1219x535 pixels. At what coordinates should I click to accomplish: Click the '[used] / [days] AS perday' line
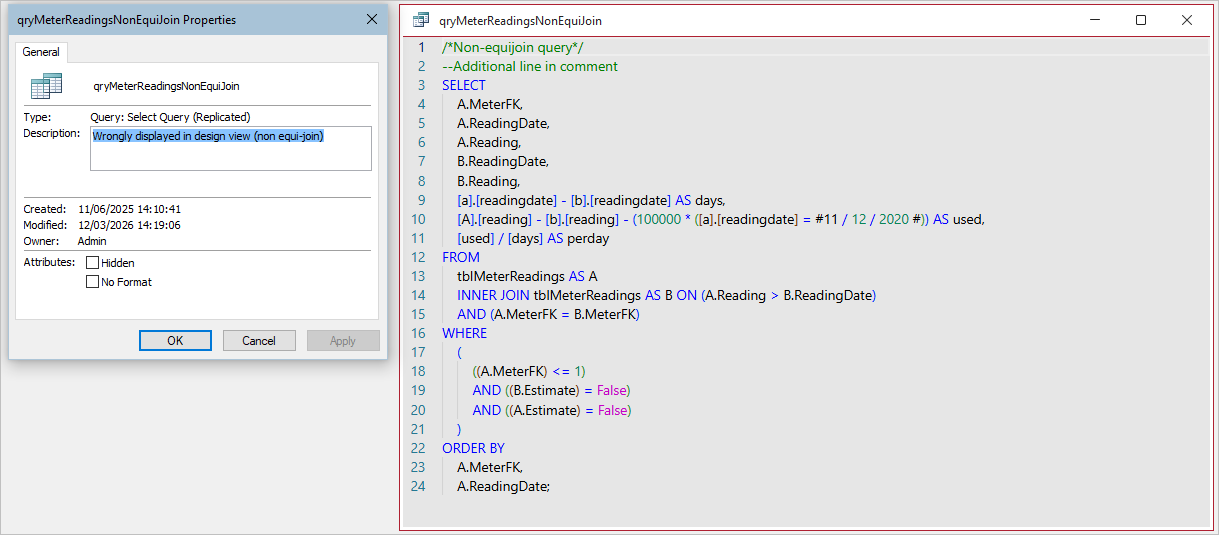pyautogui.click(x=533, y=238)
